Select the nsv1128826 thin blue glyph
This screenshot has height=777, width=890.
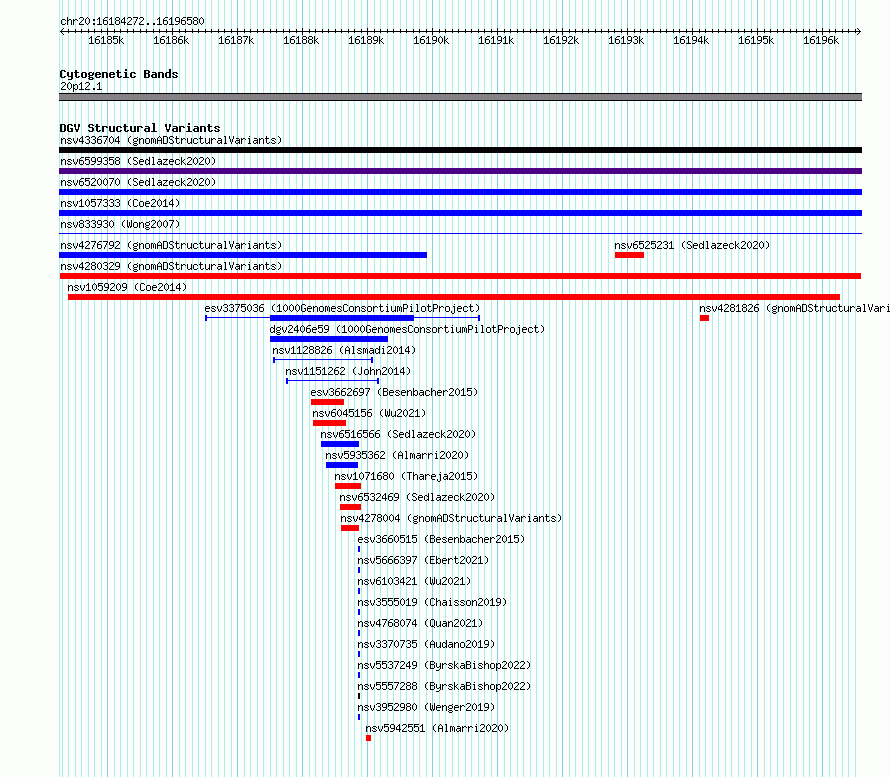coord(323,360)
